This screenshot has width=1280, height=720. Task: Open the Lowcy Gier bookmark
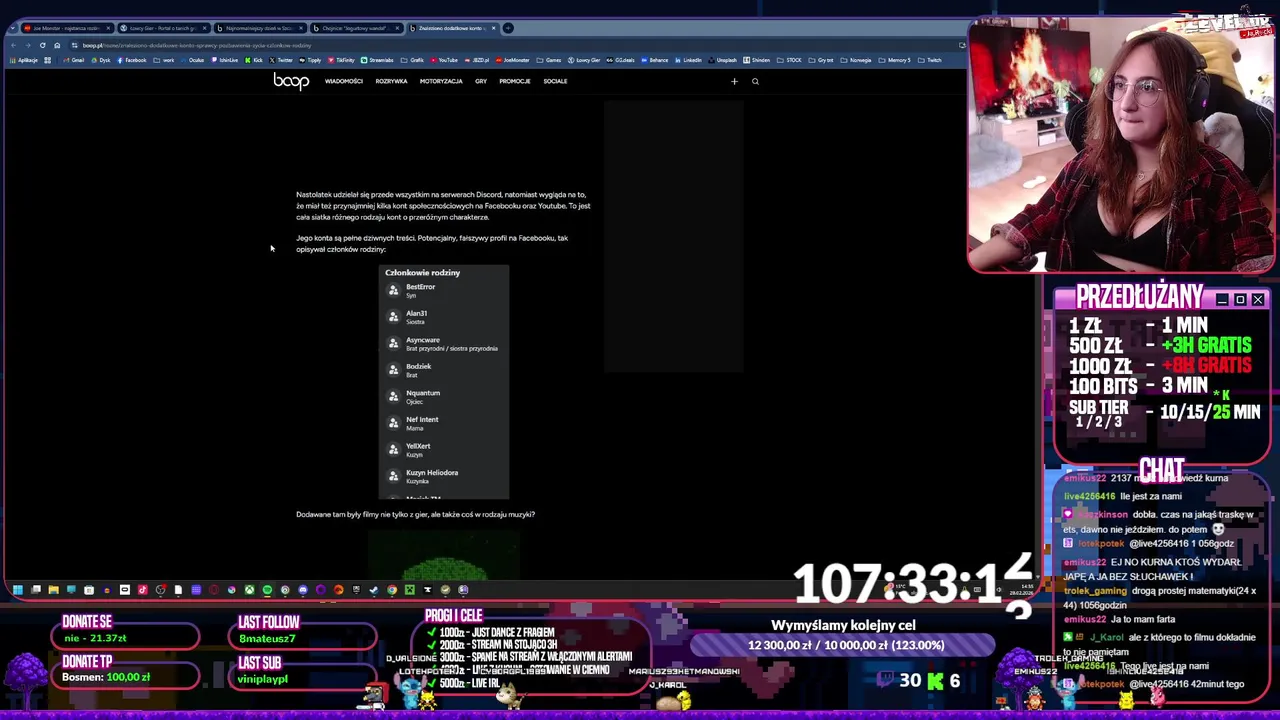click(583, 60)
